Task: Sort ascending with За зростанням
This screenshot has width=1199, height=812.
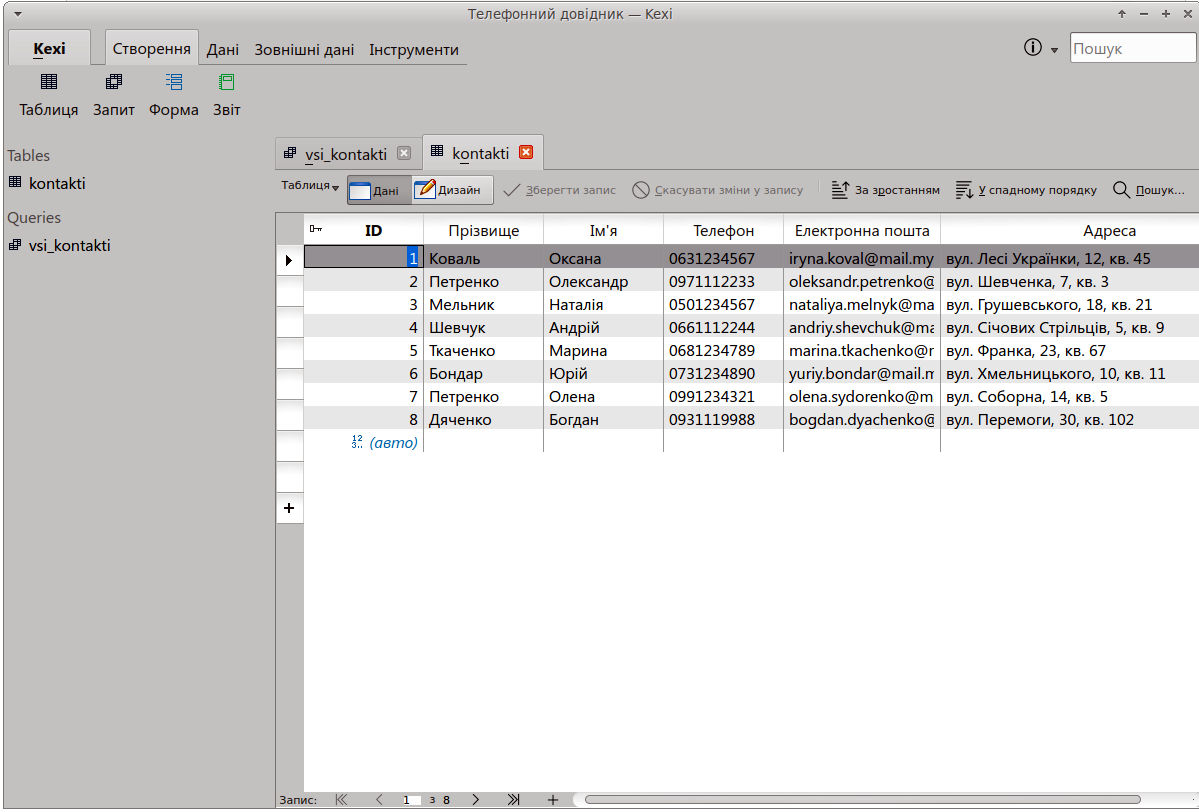Action: coord(886,190)
